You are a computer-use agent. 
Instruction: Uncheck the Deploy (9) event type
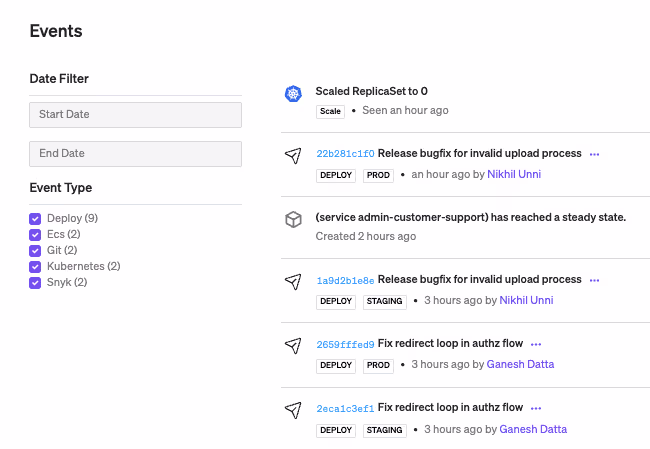[x=35, y=218]
